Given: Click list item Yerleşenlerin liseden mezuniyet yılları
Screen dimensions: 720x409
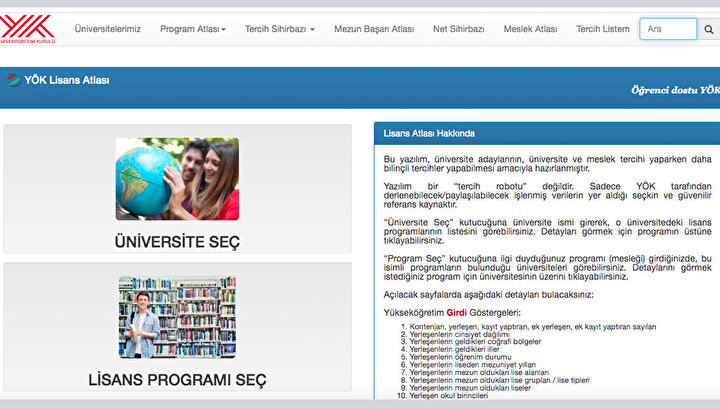Looking at the screenshot, I should point(472,364).
